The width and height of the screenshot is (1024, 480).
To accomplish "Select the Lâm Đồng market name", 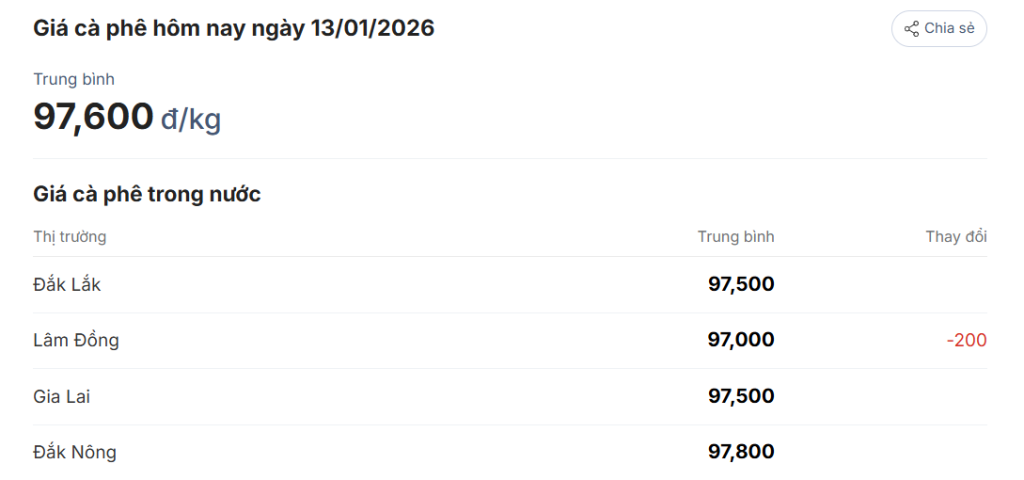I will click(76, 341).
